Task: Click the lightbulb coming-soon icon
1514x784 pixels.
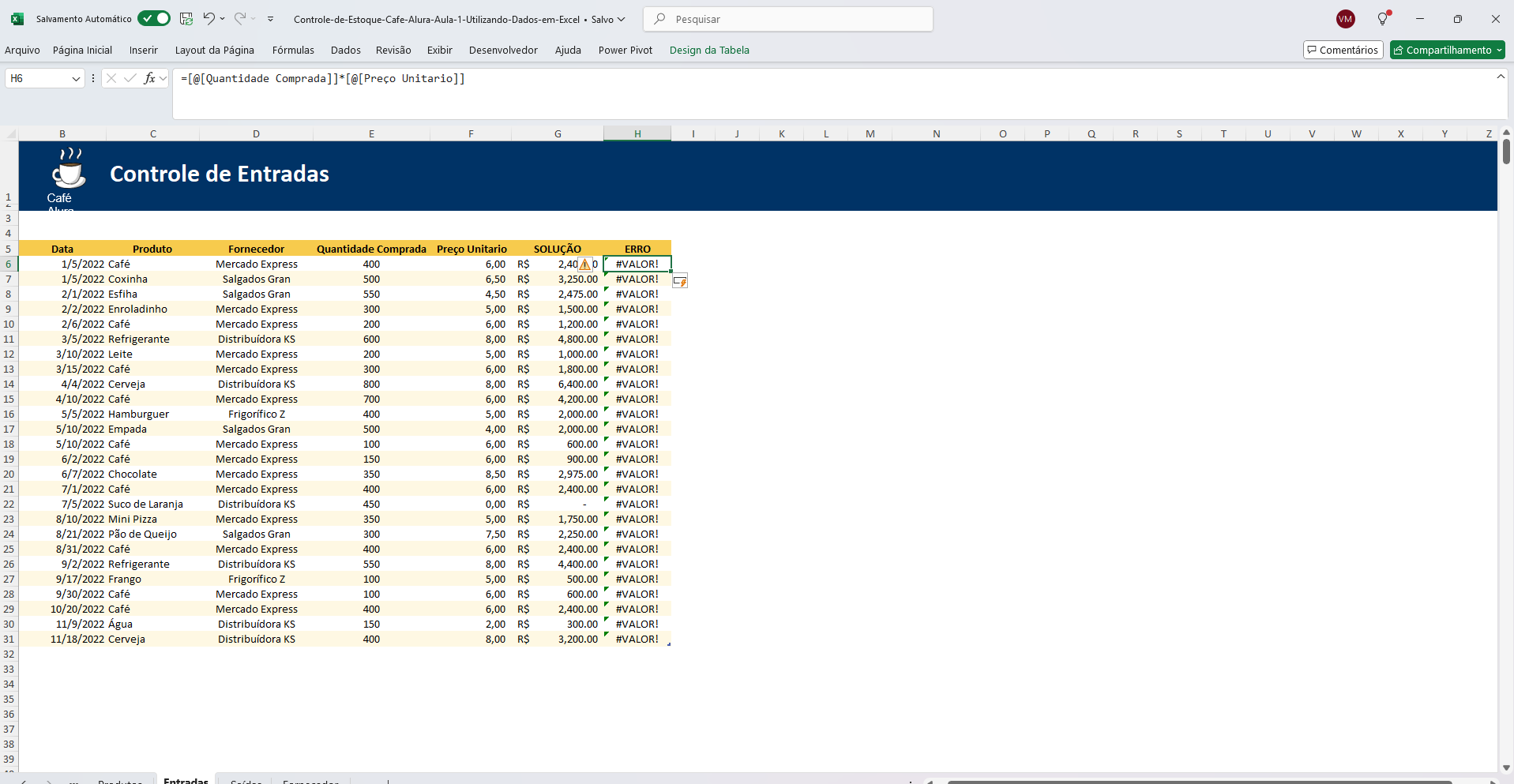Action: [x=1383, y=19]
